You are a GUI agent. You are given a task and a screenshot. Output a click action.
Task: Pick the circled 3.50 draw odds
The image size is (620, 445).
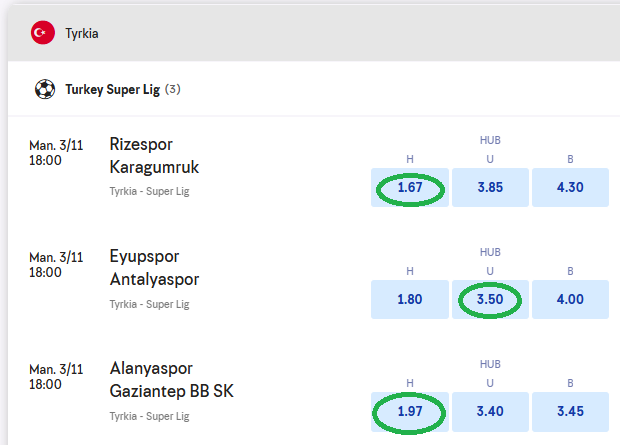pyautogui.click(x=490, y=299)
